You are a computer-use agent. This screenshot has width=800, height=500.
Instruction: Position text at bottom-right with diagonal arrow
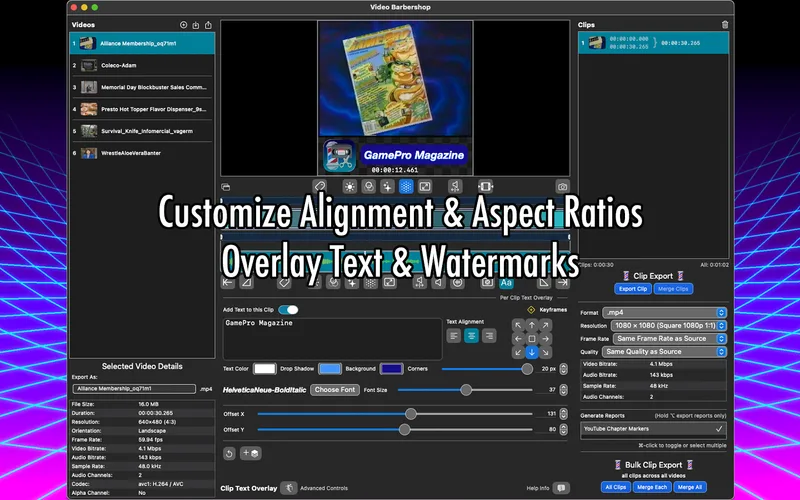point(545,352)
